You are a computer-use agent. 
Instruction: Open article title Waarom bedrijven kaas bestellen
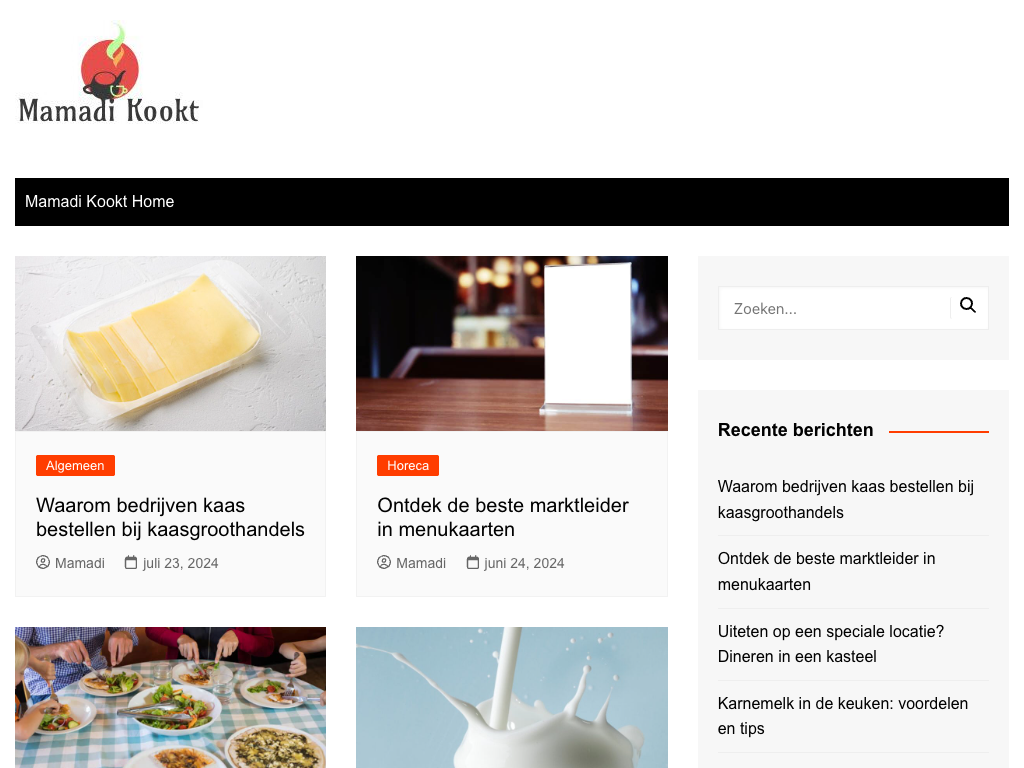pos(170,517)
